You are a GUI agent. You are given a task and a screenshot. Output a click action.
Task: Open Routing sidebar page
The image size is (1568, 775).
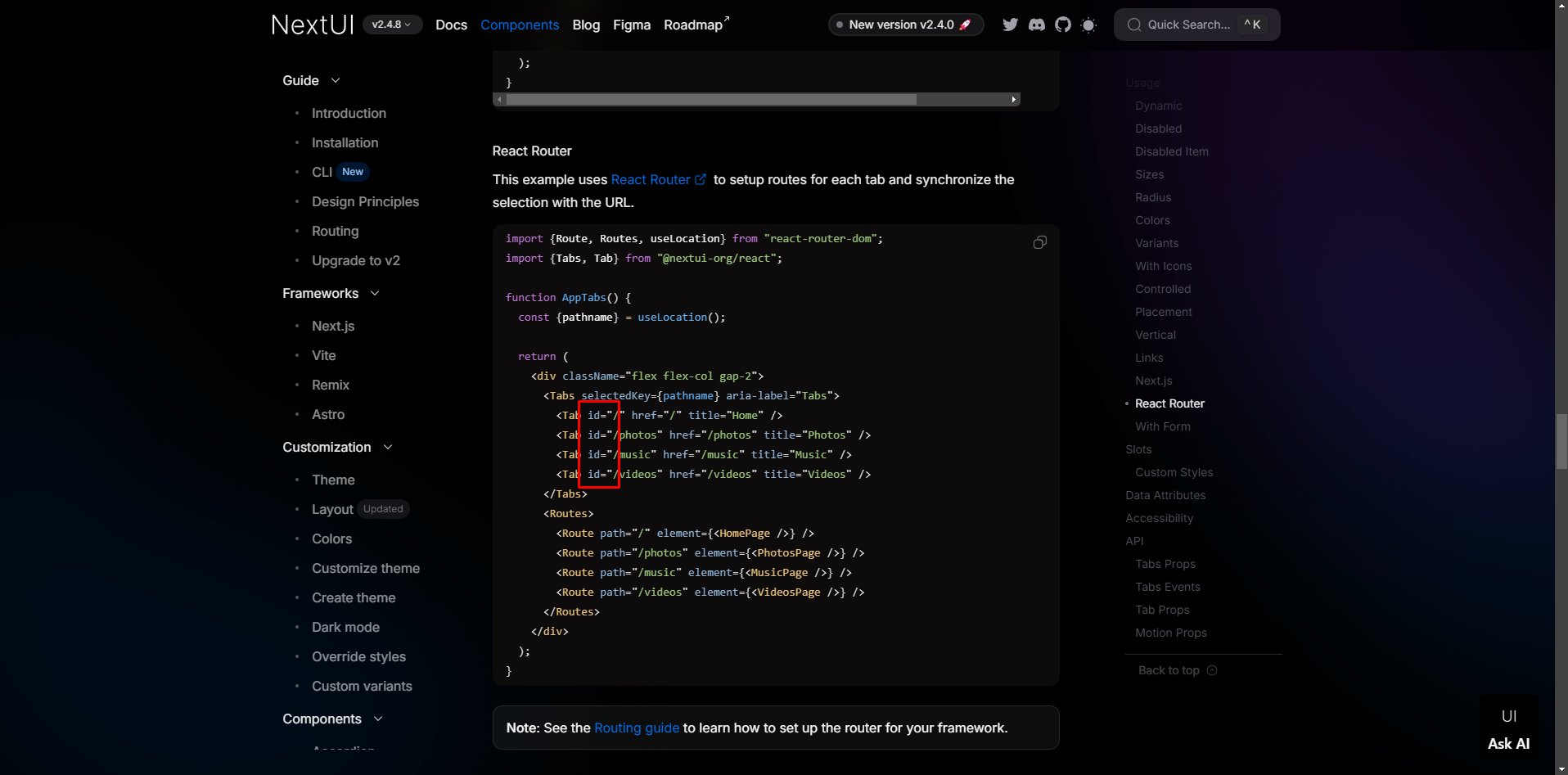point(335,231)
